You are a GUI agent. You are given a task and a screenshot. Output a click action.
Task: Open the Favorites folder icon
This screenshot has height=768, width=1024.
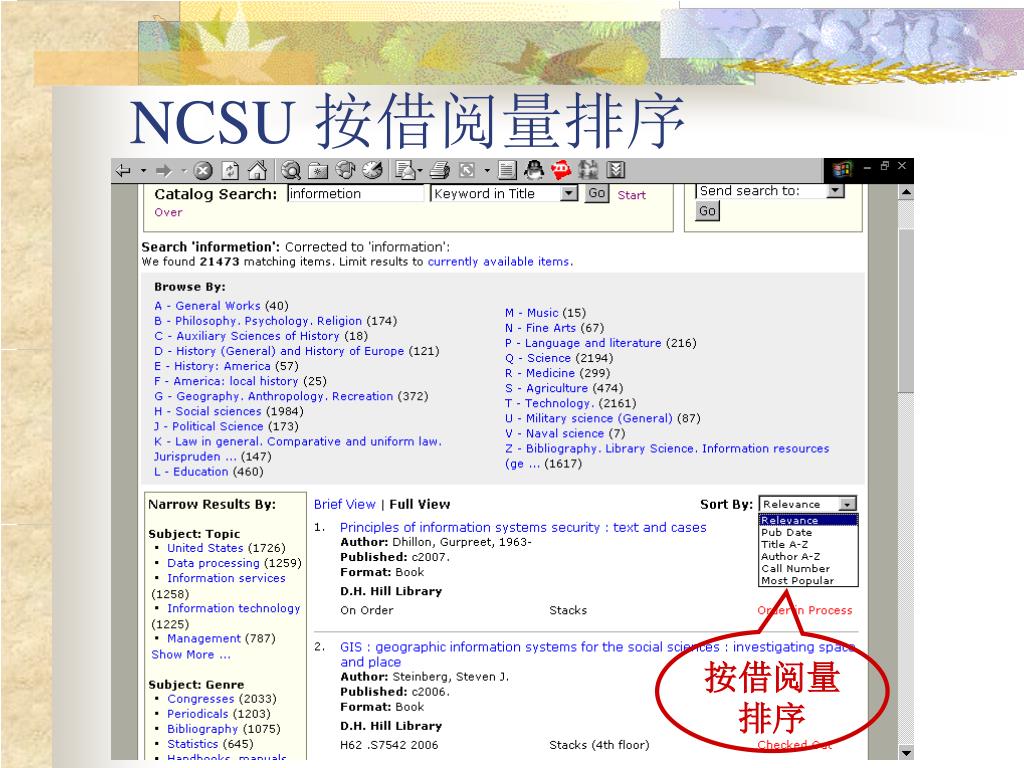318,170
